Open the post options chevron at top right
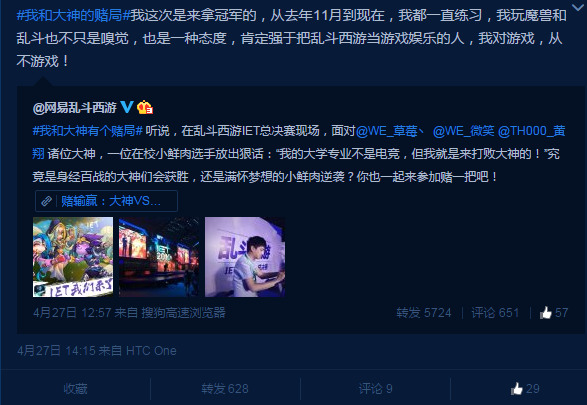587x405 pixels. coord(578,6)
